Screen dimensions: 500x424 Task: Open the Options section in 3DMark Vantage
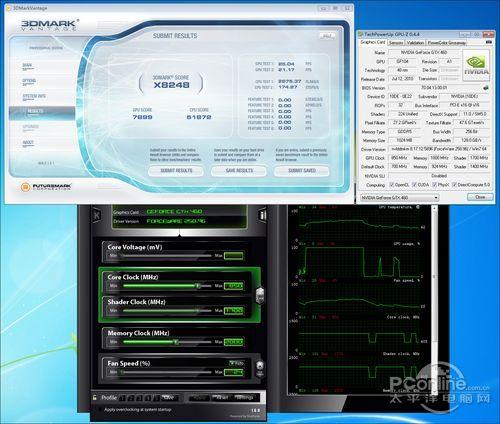[x=29, y=81]
